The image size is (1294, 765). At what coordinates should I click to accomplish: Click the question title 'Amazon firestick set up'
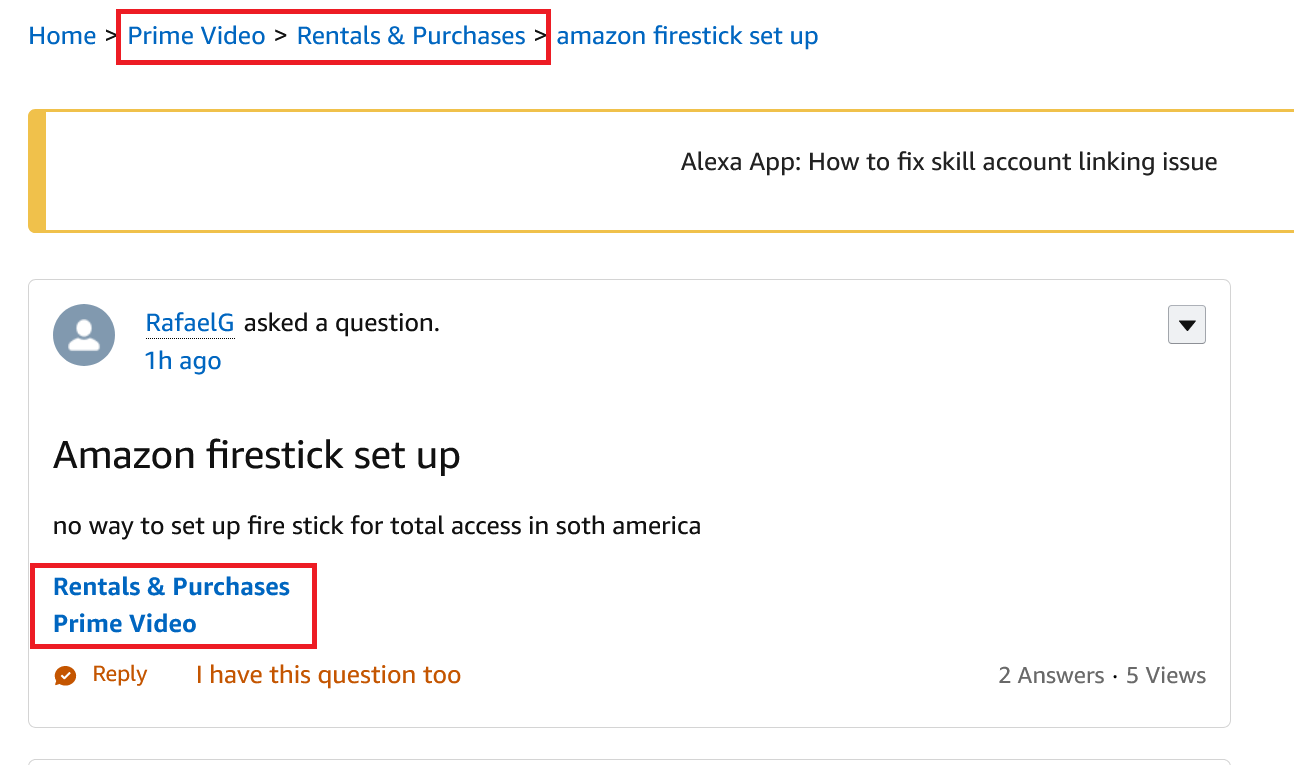pyautogui.click(x=257, y=455)
